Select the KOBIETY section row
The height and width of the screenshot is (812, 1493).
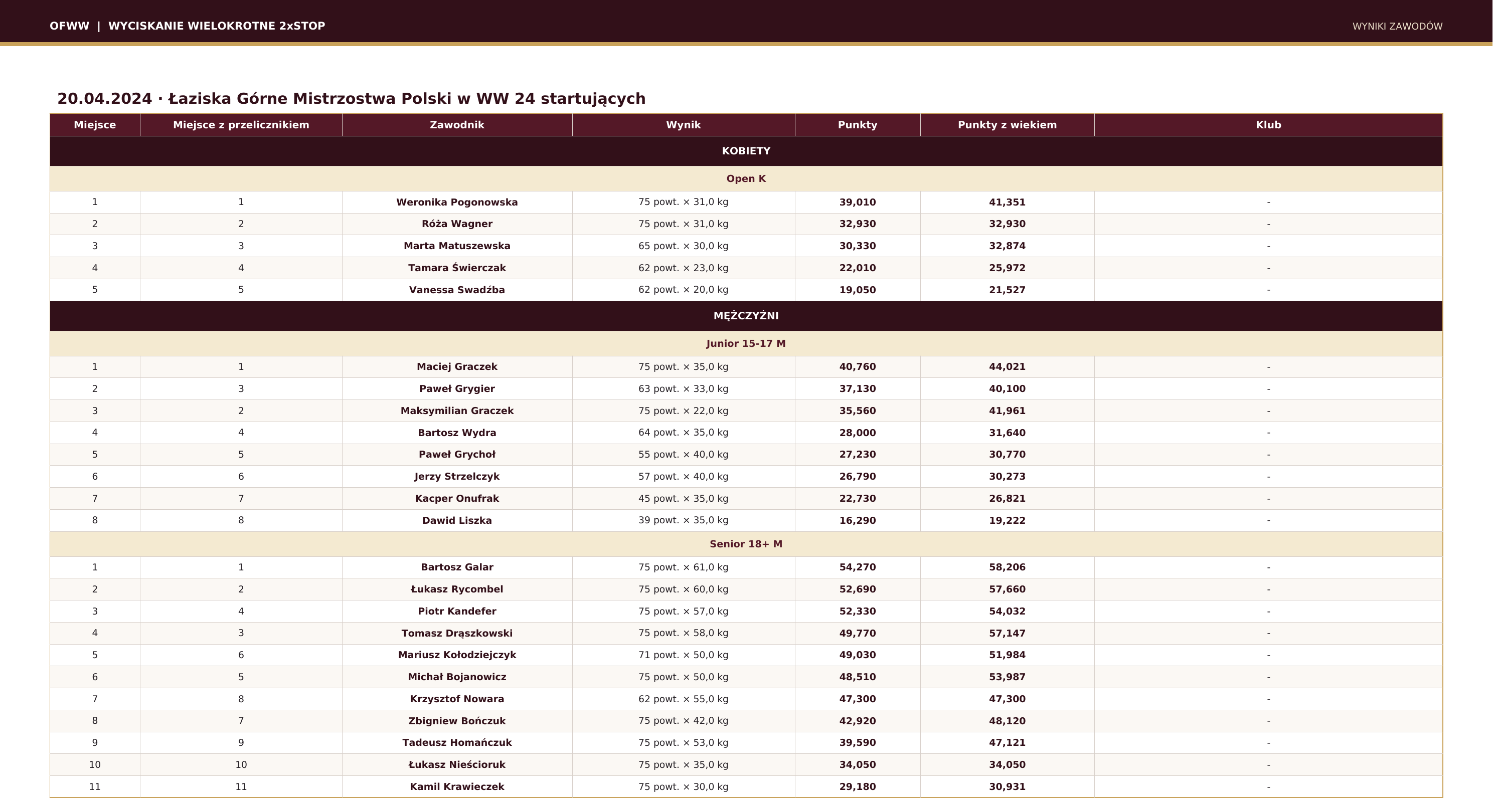[x=746, y=151]
